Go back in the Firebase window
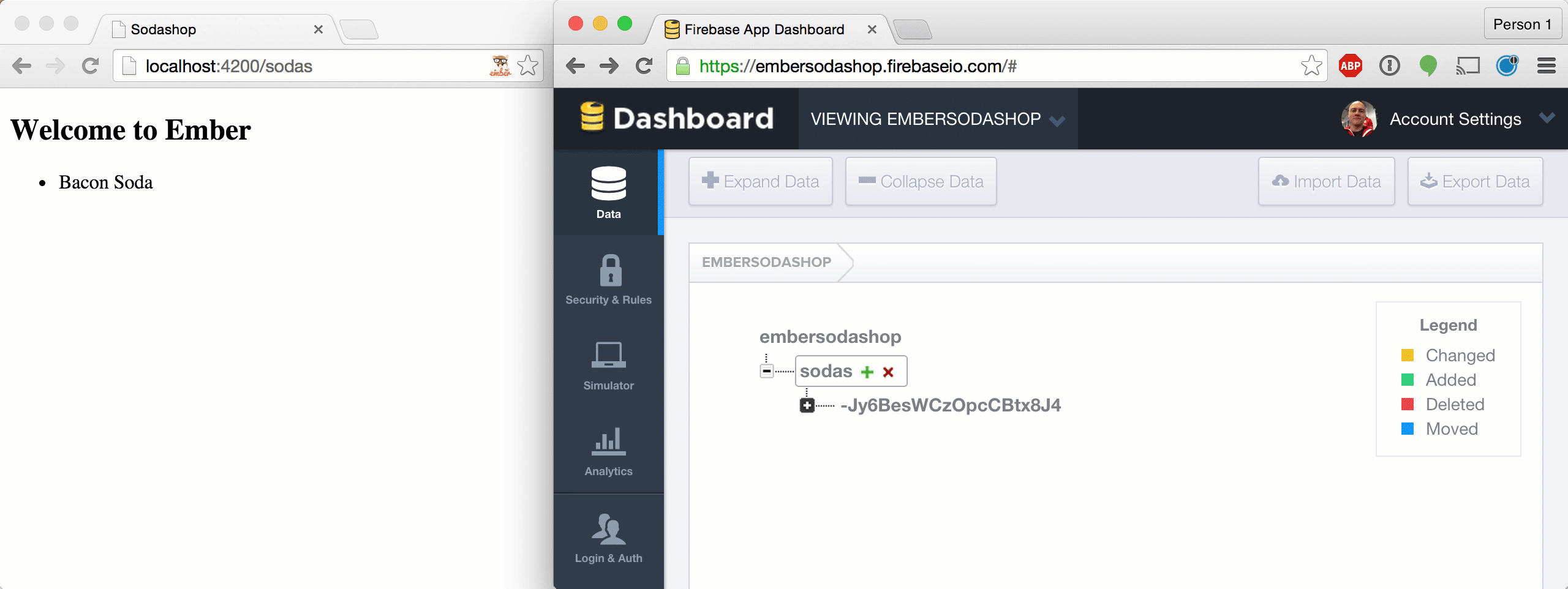Screen dimensions: 1568x589 click(x=575, y=66)
